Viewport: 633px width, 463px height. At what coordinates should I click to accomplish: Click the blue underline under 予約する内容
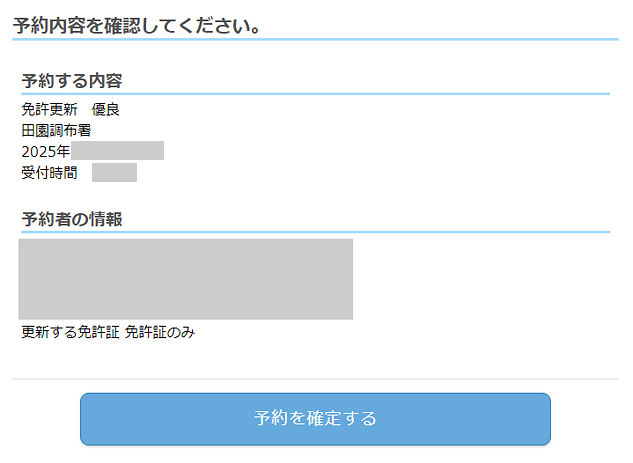[x=315, y=94]
